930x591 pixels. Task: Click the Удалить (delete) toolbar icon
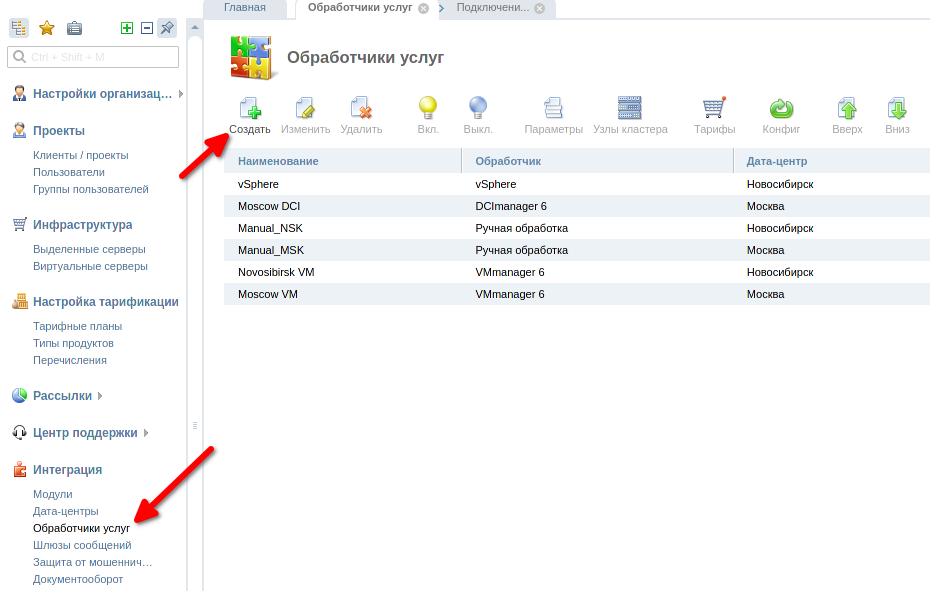pos(361,109)
